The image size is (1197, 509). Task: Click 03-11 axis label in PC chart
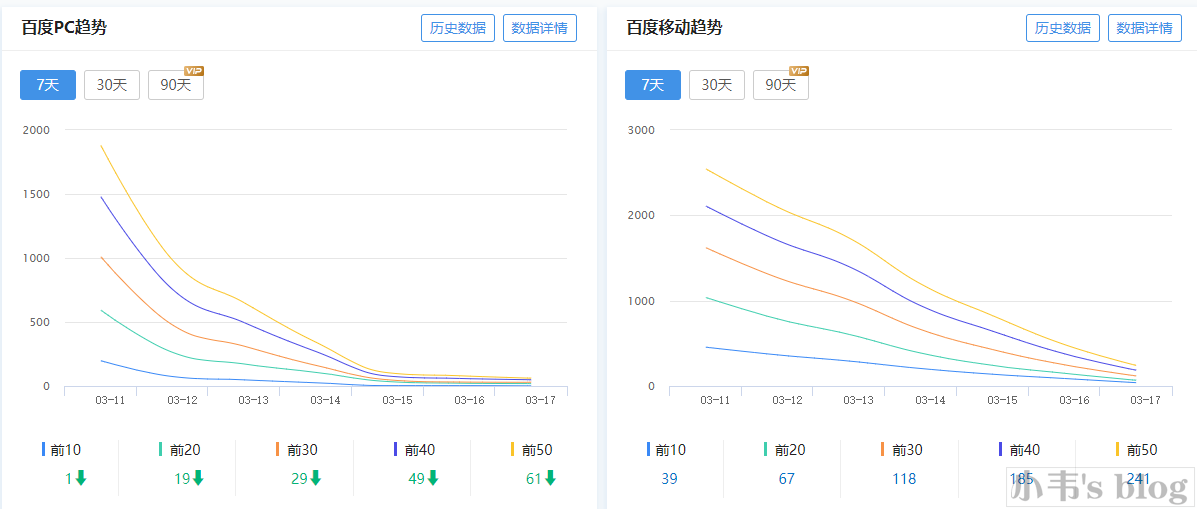(108, 400)
